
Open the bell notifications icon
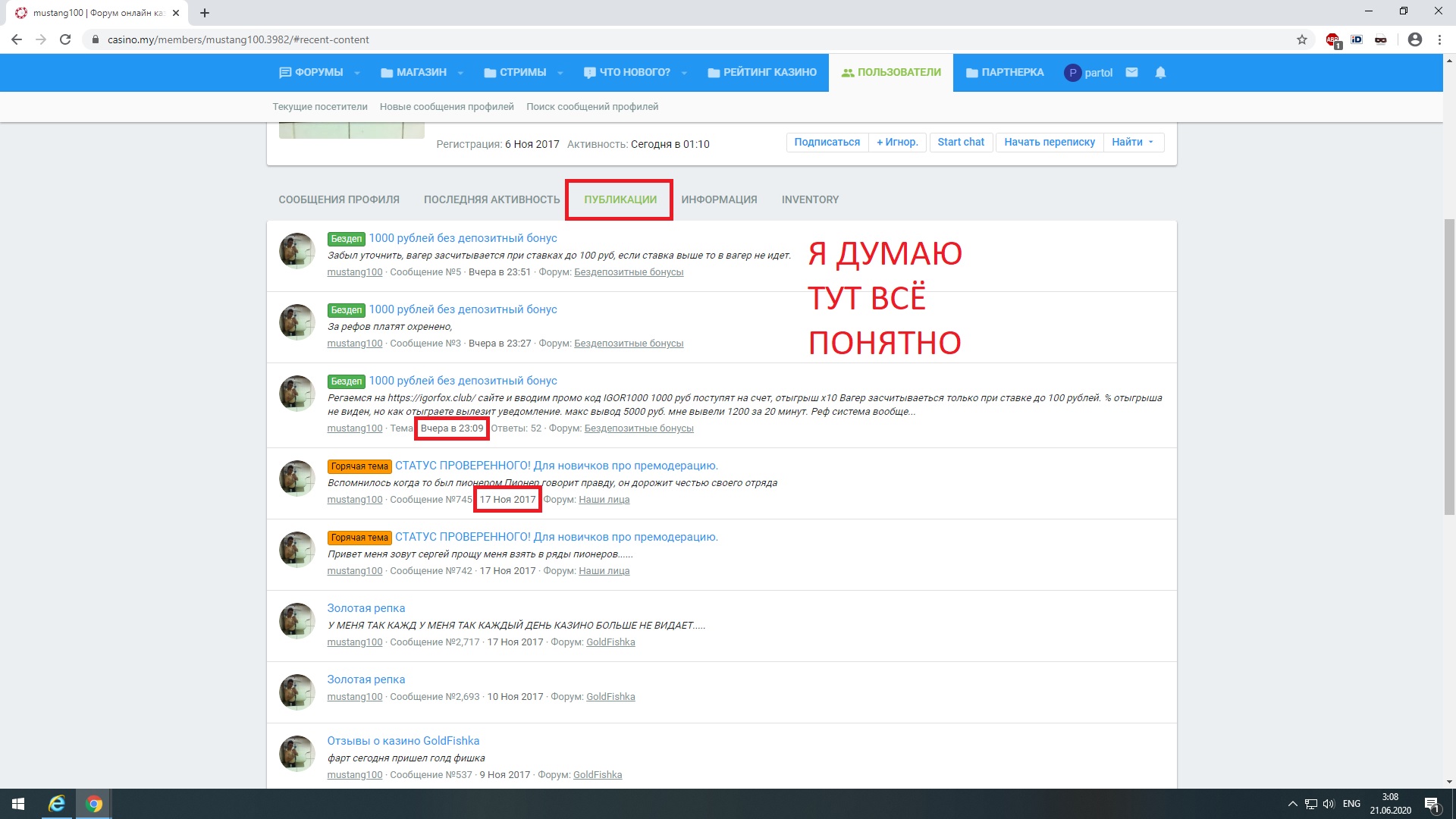click(1160, 73)
